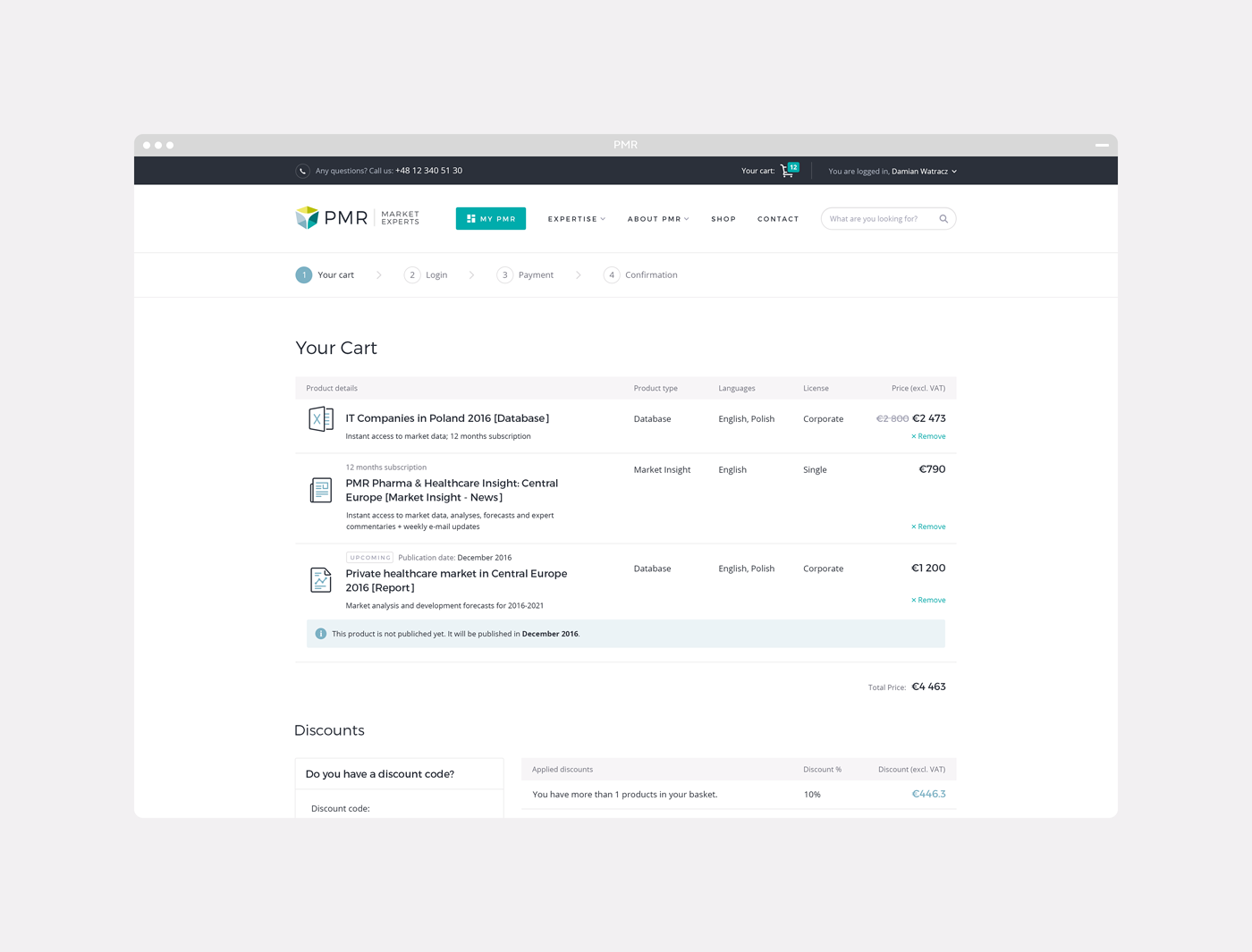The width and height of the screenshot is (1252, 952).
Task: Remove IT Companies in Poland 2016 from cart
Action: (928, 436)
